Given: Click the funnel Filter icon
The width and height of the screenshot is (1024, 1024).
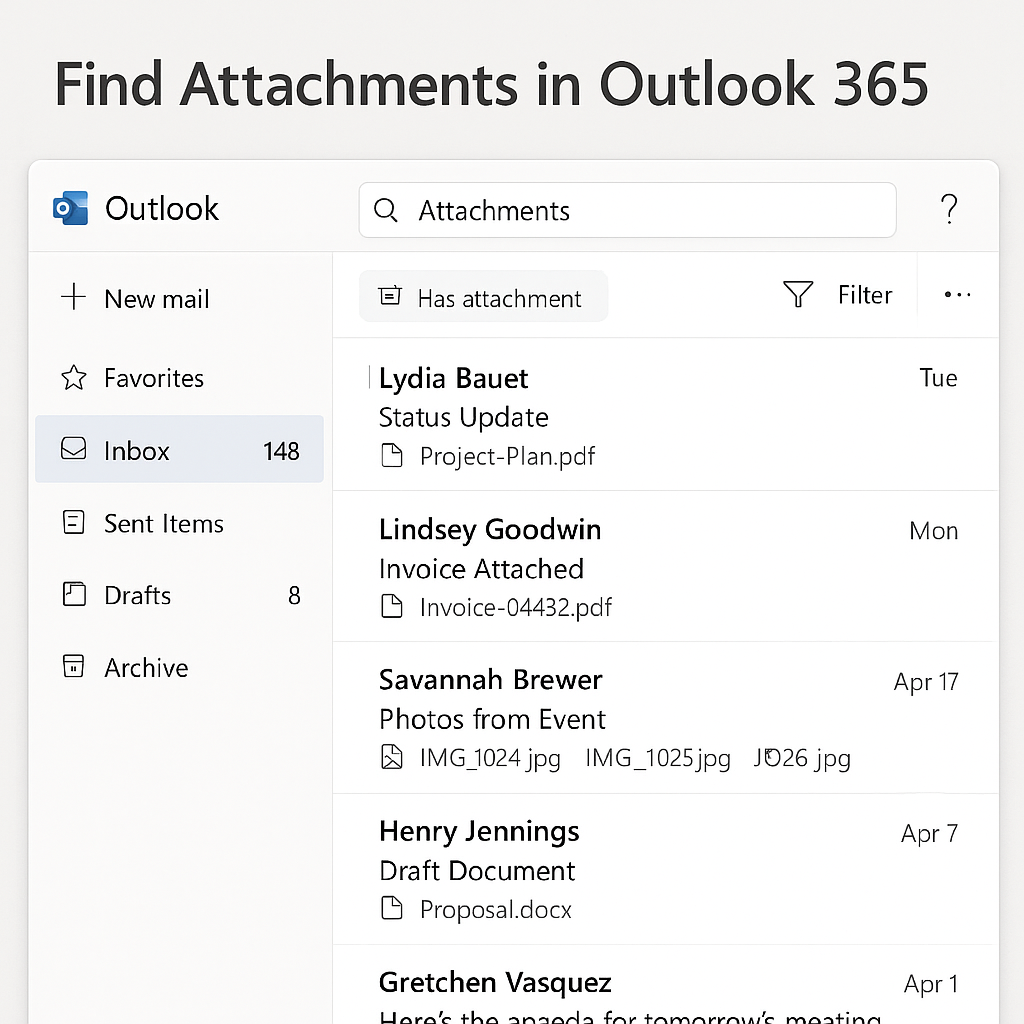Looking at the screenshot, I should point(798,294).
